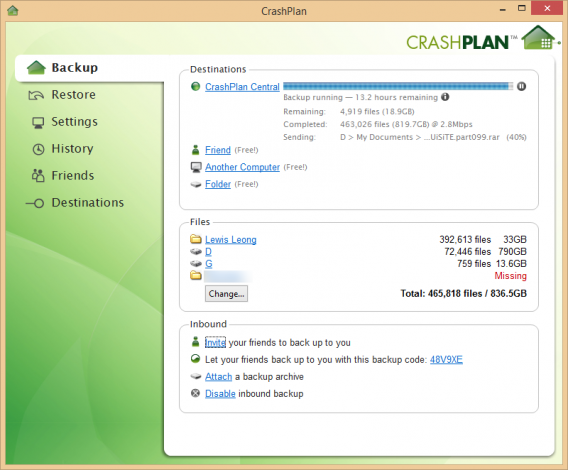Click the 392,613 files 33GB entry

point(483,240)
